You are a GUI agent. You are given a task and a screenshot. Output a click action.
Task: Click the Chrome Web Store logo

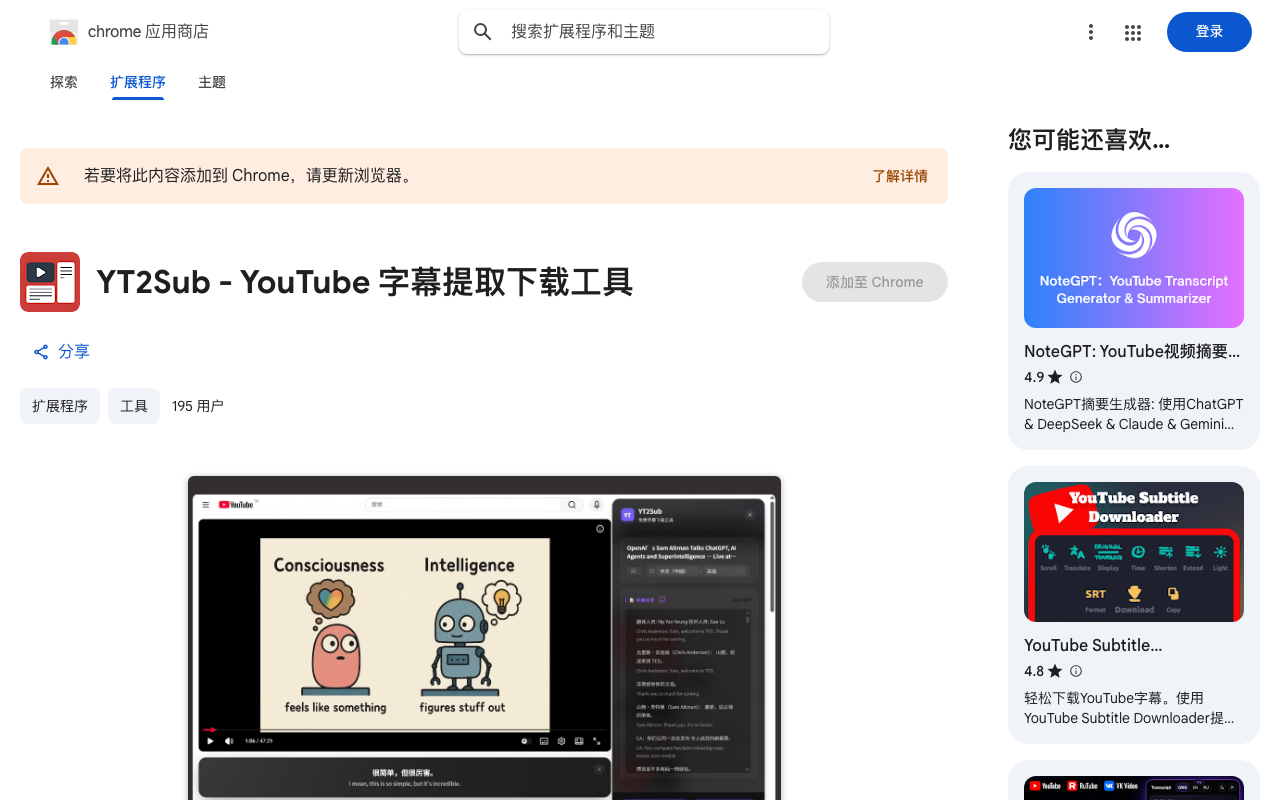(64, 32)
